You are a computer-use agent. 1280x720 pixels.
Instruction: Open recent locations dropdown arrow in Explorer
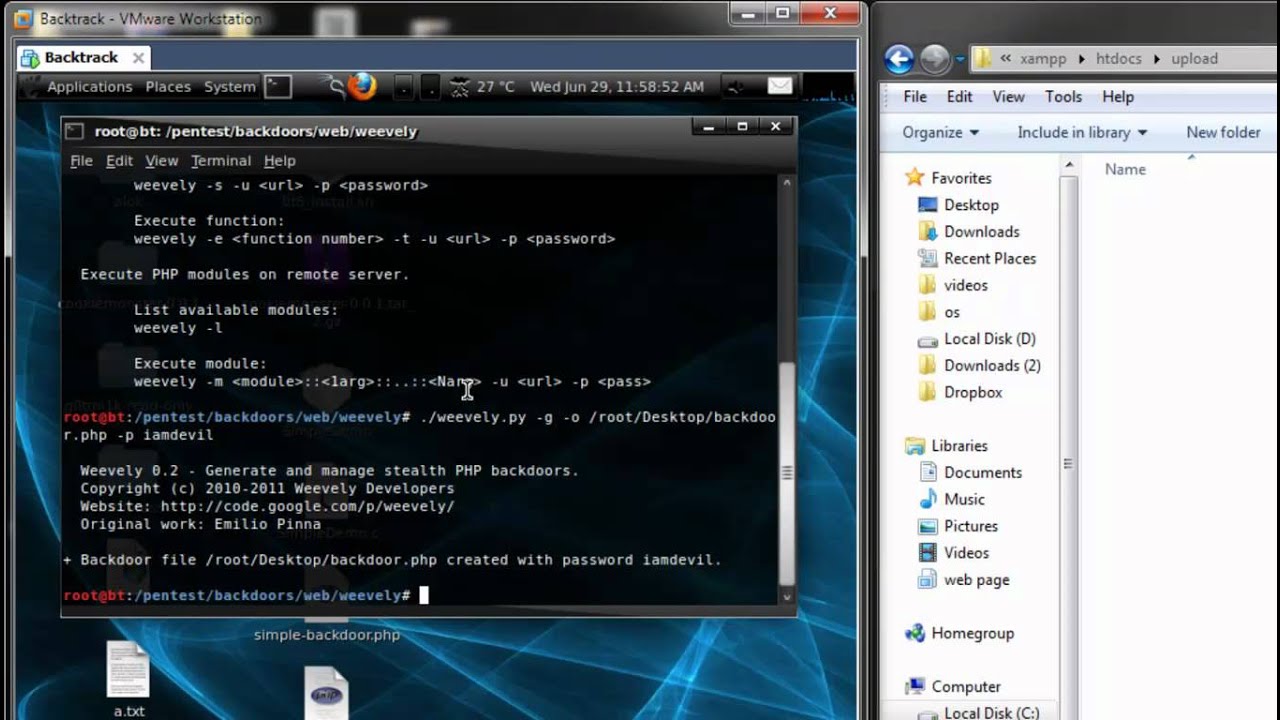tap(960, 59)
